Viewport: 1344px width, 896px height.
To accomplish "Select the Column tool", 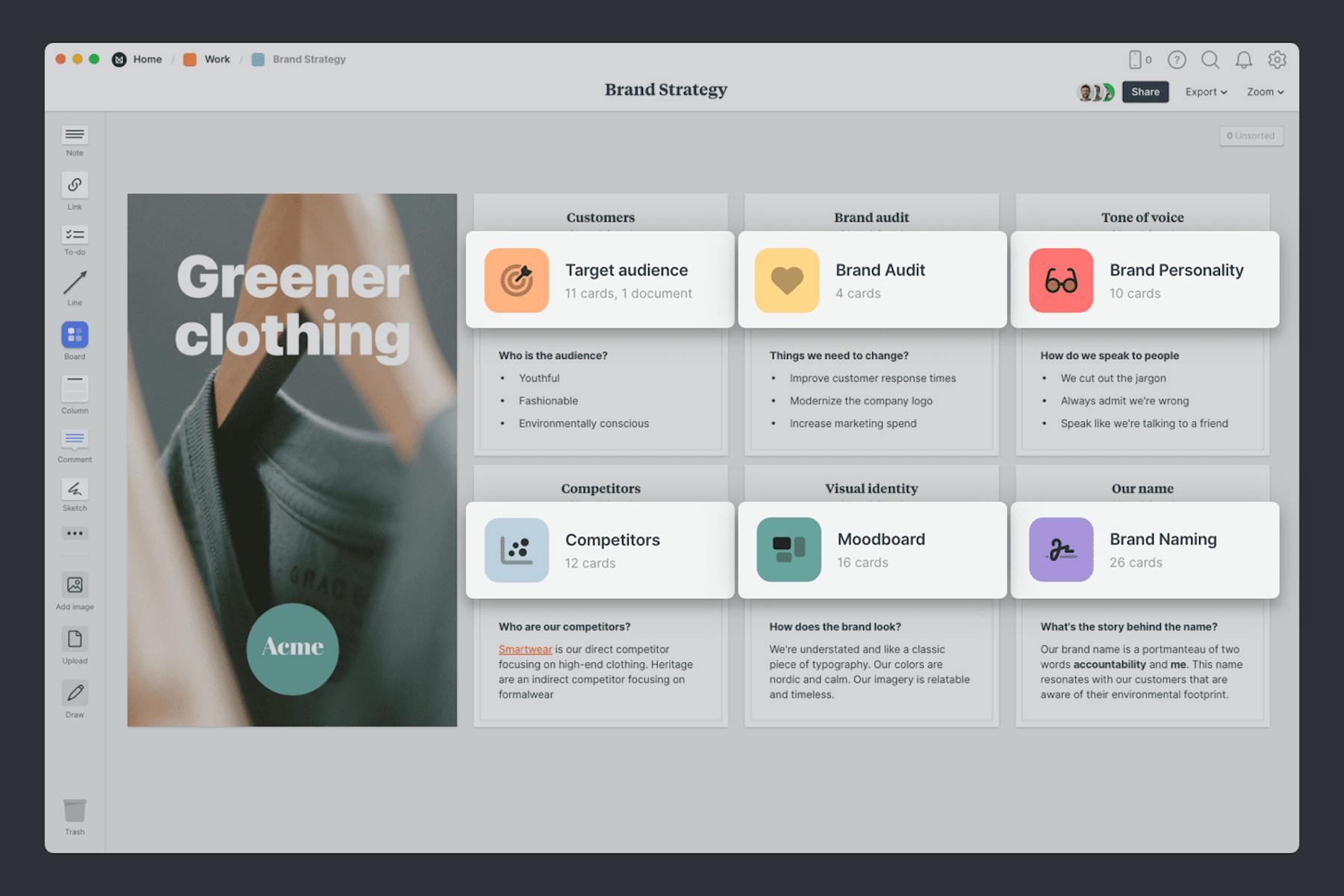I will pyautogui.click(x=74, y=390).
